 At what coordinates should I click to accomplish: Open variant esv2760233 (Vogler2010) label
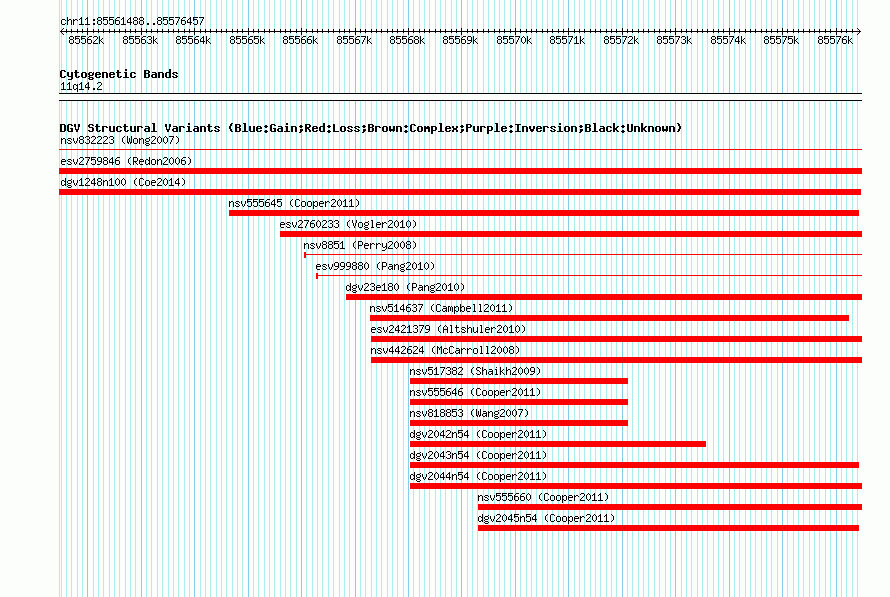point(348,224)
